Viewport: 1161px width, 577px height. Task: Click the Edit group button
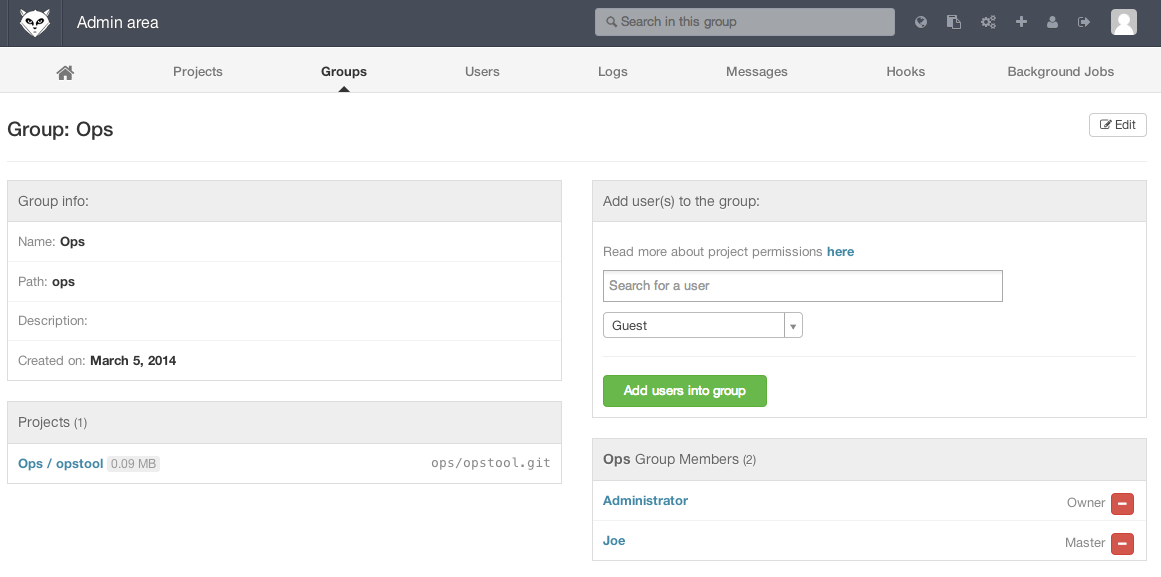coord(1117,125)
